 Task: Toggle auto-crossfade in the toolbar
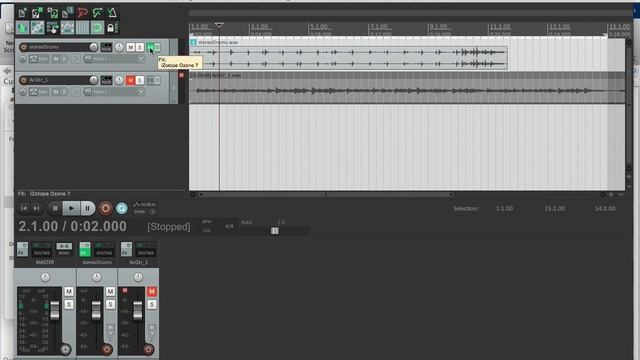point(22,28)
